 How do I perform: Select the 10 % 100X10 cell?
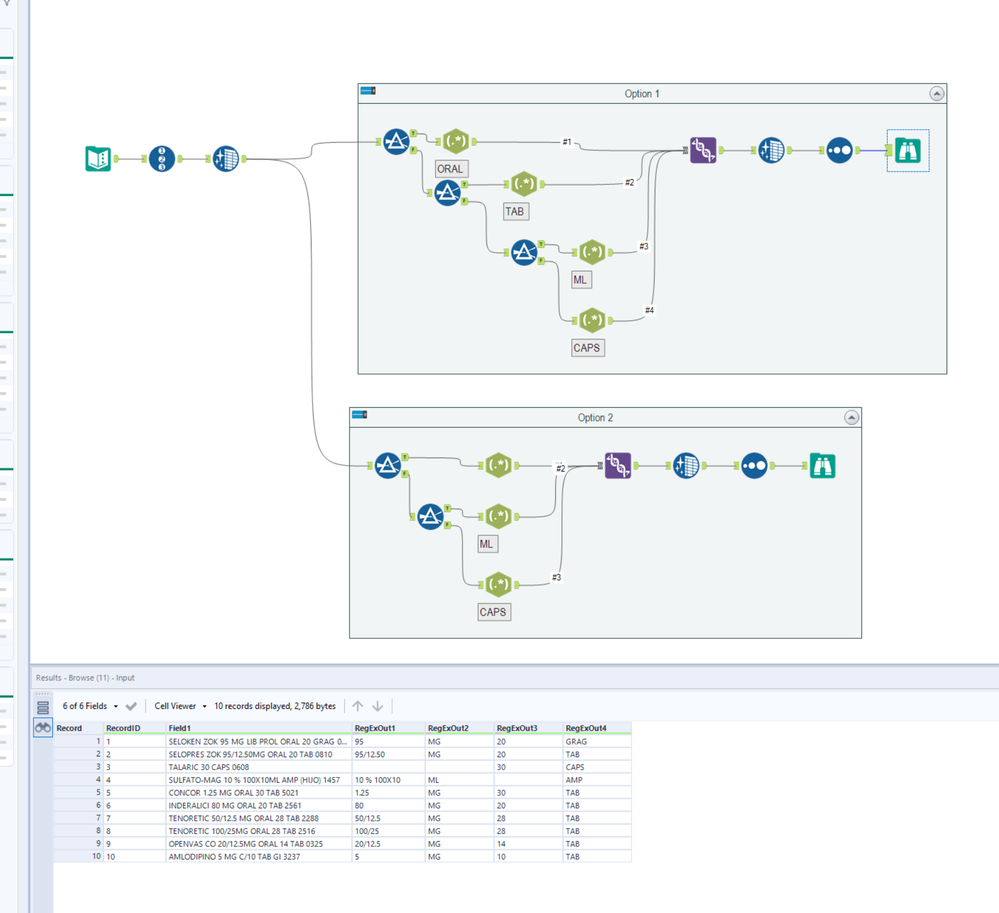tap(389, 780)
